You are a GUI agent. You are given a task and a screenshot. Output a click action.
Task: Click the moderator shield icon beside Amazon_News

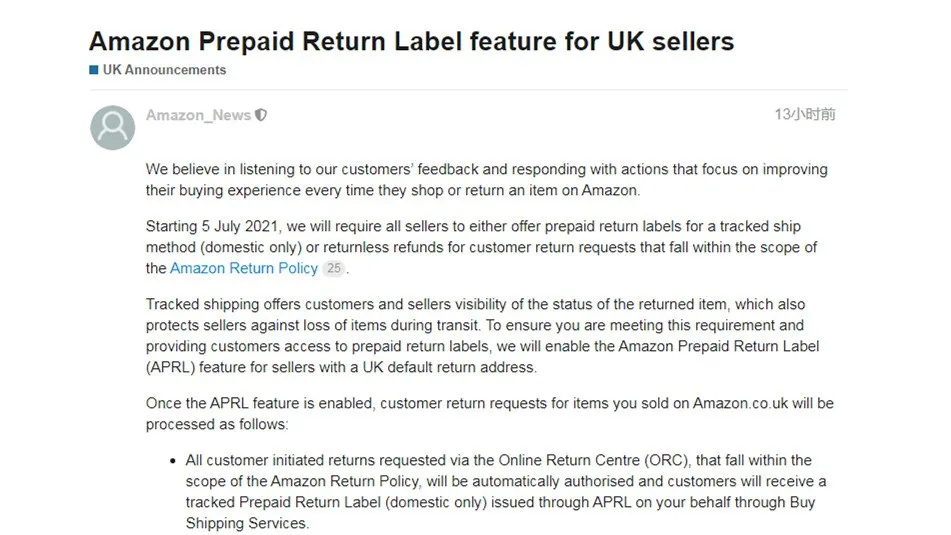click(x=261, y=115)
